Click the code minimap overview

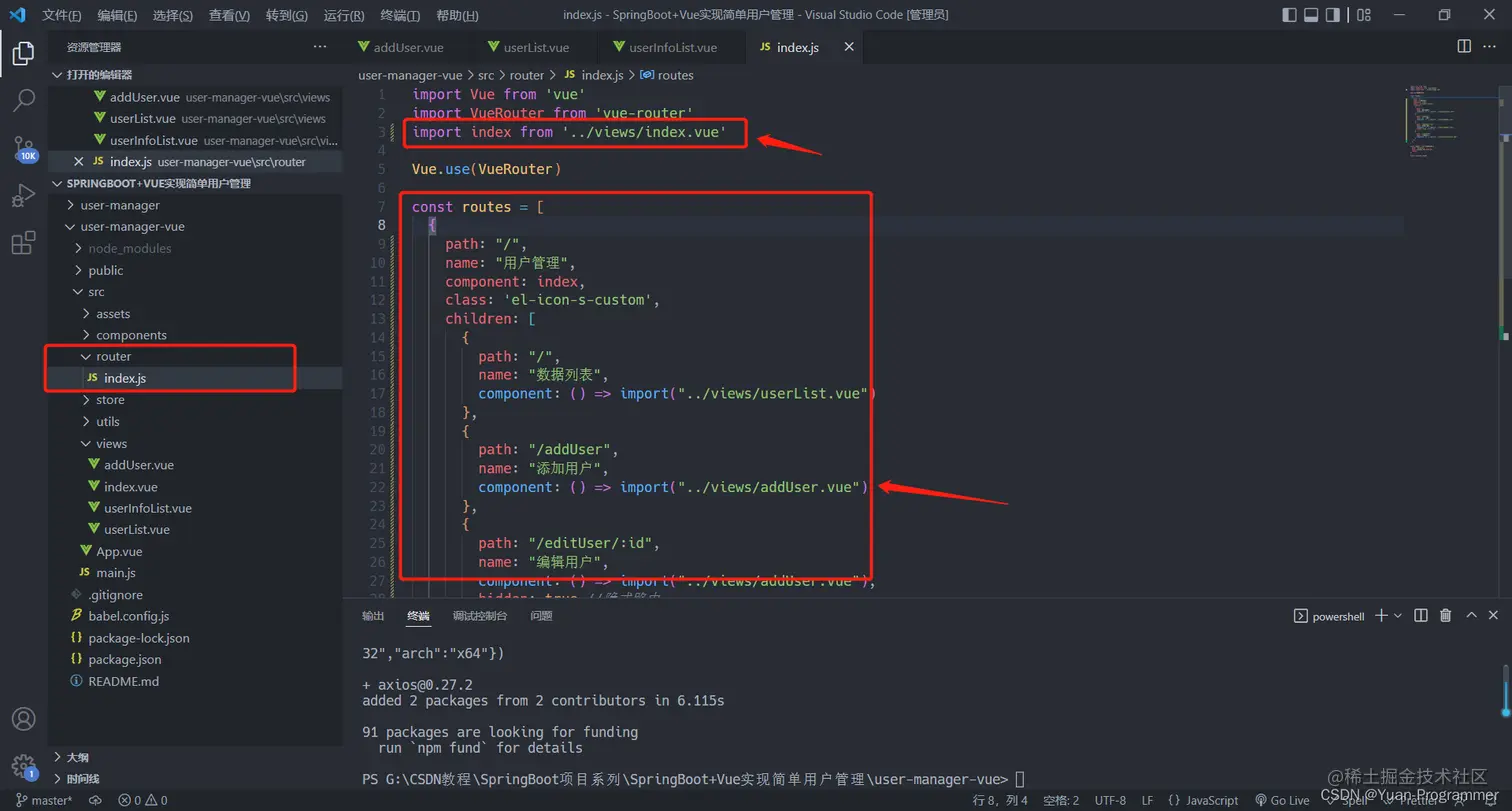point(1451,120)
